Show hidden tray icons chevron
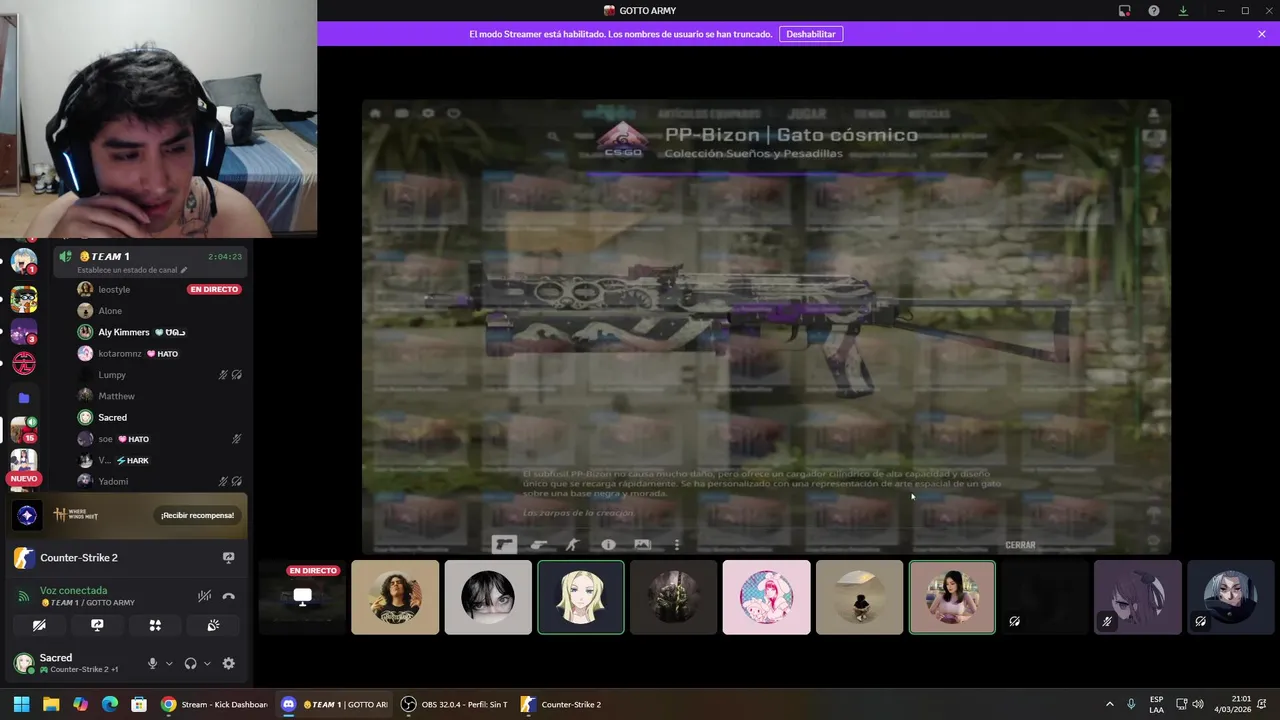Viewport: 1280px width, 720px height. pyautogui.click(x=1109, y=704)
